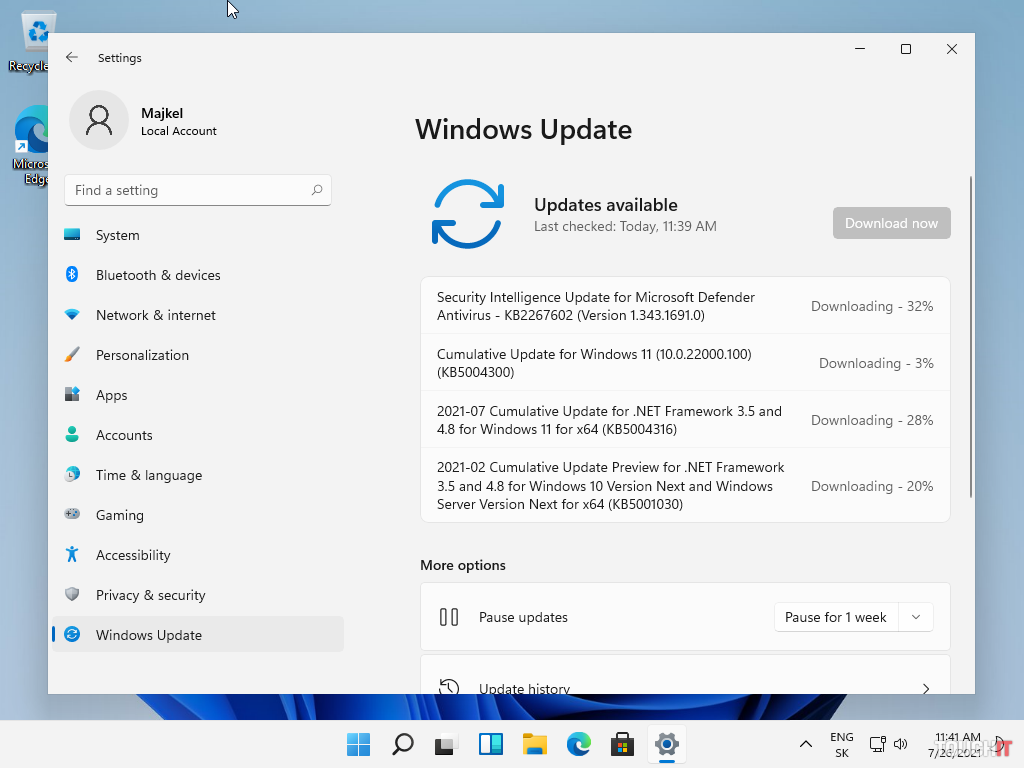Click the Start button on taskbar

(x=358, y=744)
